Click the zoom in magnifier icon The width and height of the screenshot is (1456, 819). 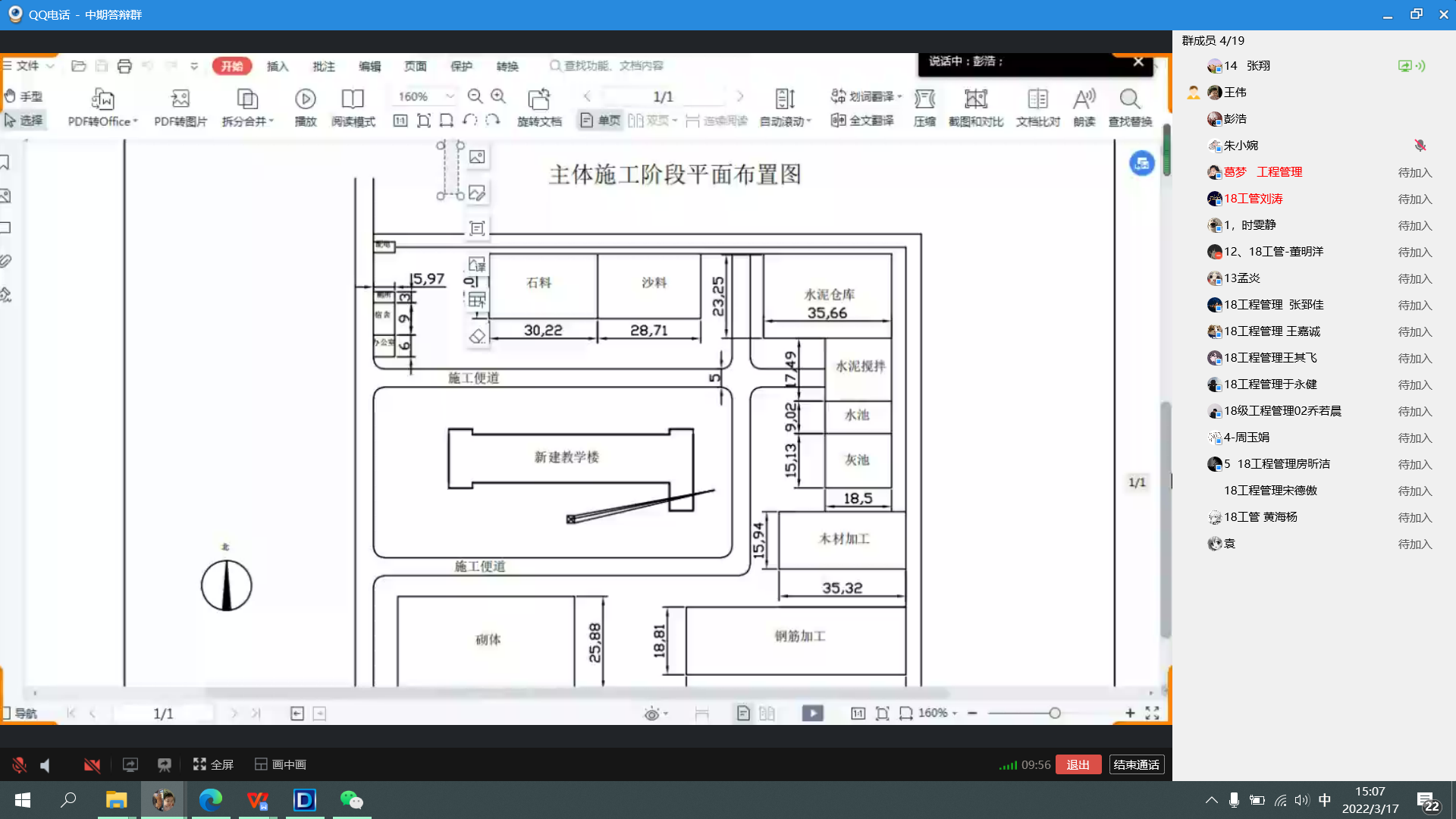(498, 96)
